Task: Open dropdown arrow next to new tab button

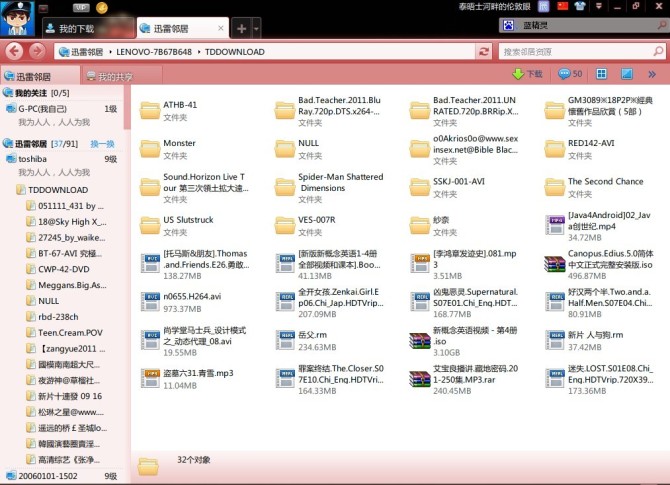Action: click(256, 29)
